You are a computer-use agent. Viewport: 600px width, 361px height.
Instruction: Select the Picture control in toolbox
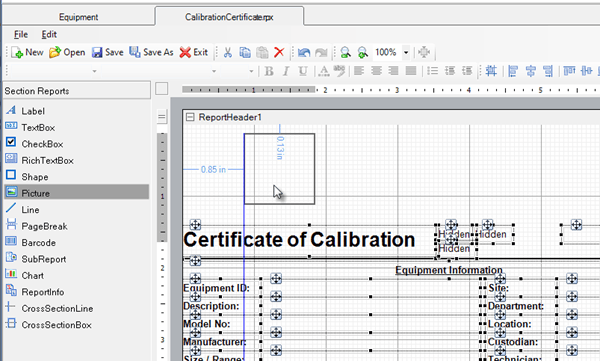(77, 192)
